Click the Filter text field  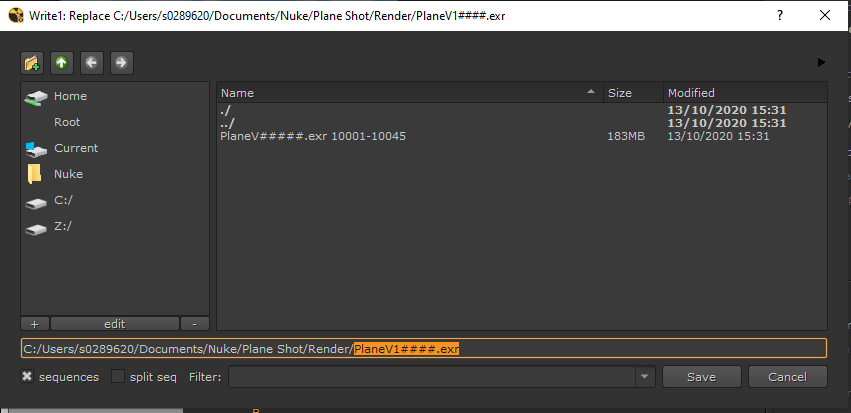point(433,377)
